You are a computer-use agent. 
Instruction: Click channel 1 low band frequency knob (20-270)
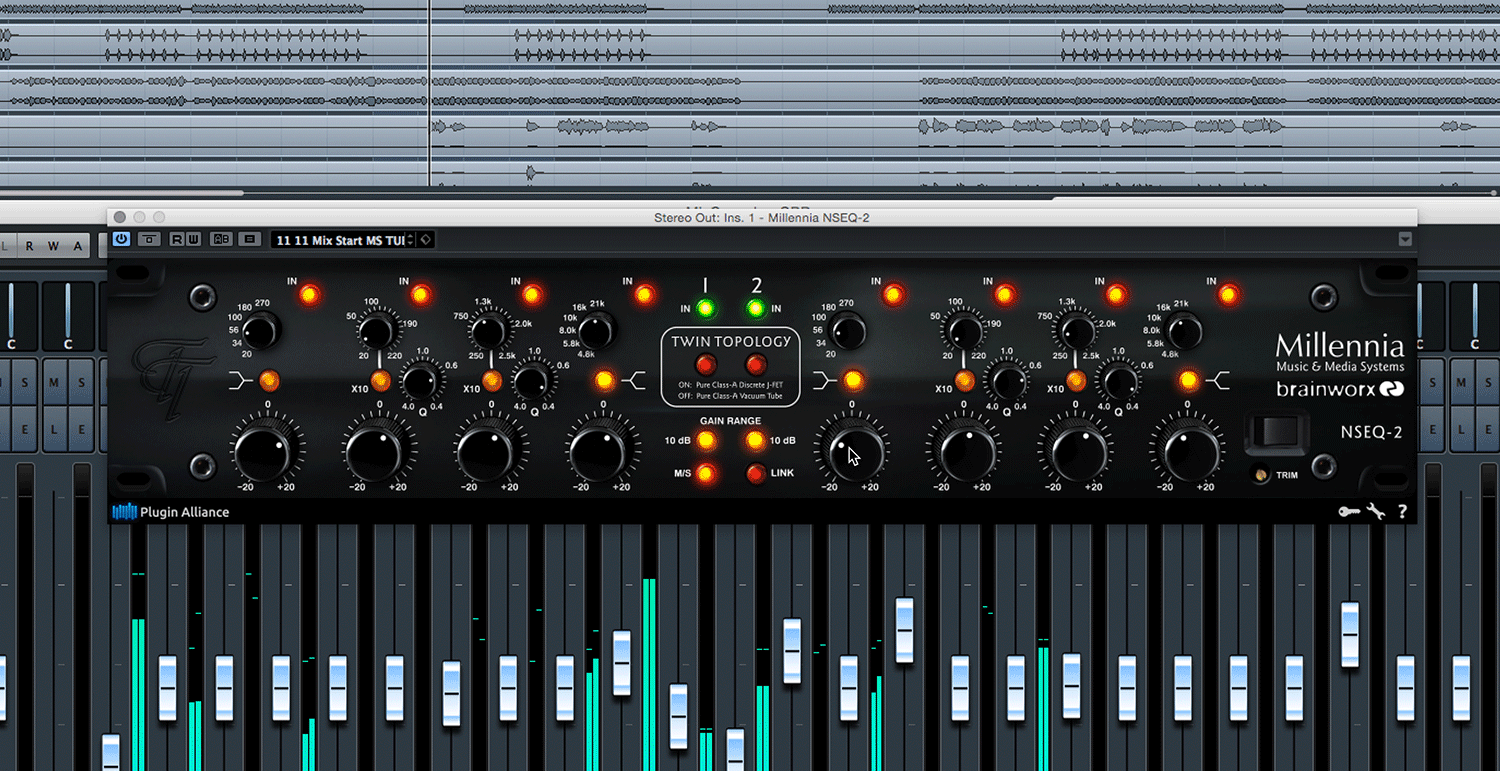[x=262, y=330]
